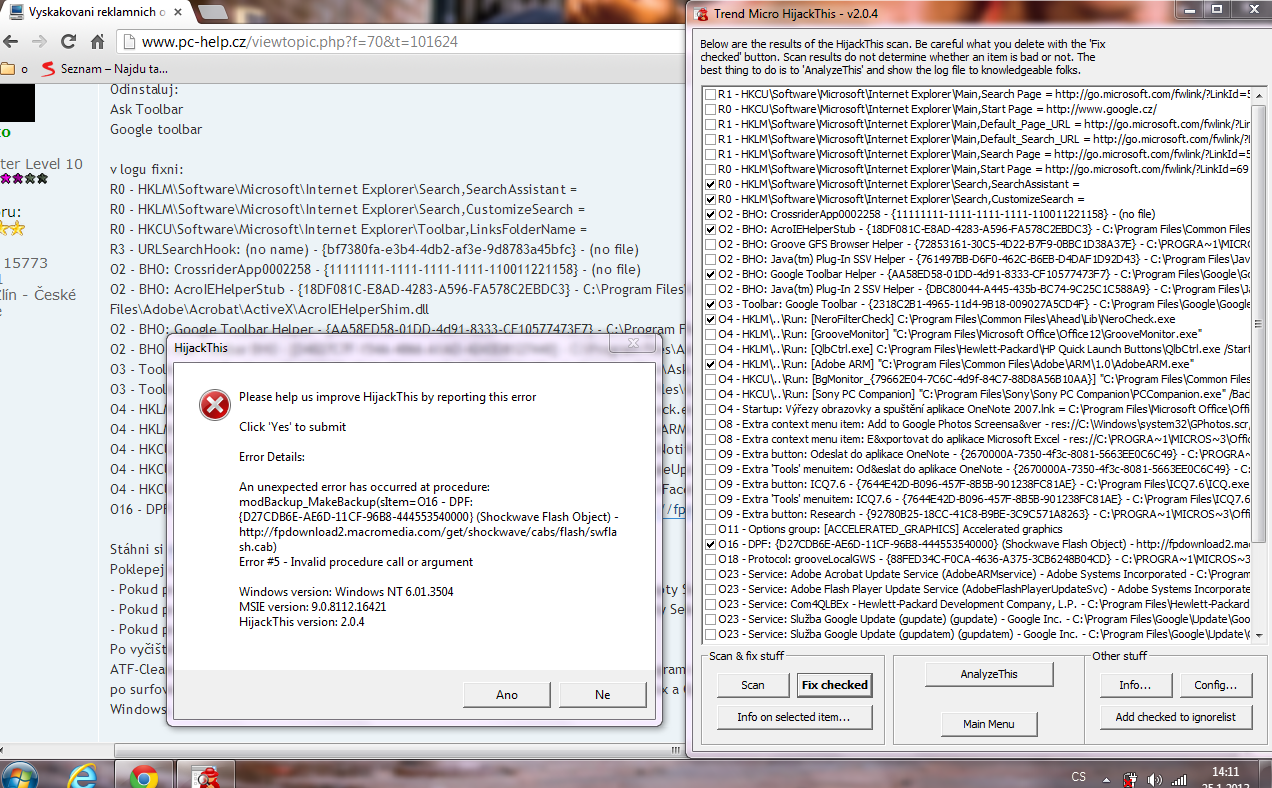Click the address bar with pc-help.cz URL

coord(400,42)
